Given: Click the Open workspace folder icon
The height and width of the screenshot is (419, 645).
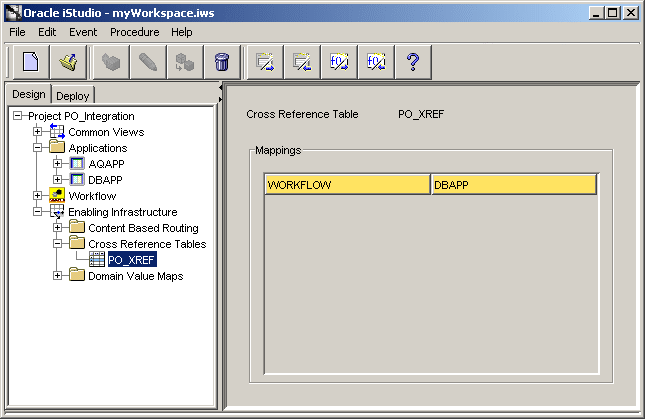Looking at the screenshot, I should (68, 62).
